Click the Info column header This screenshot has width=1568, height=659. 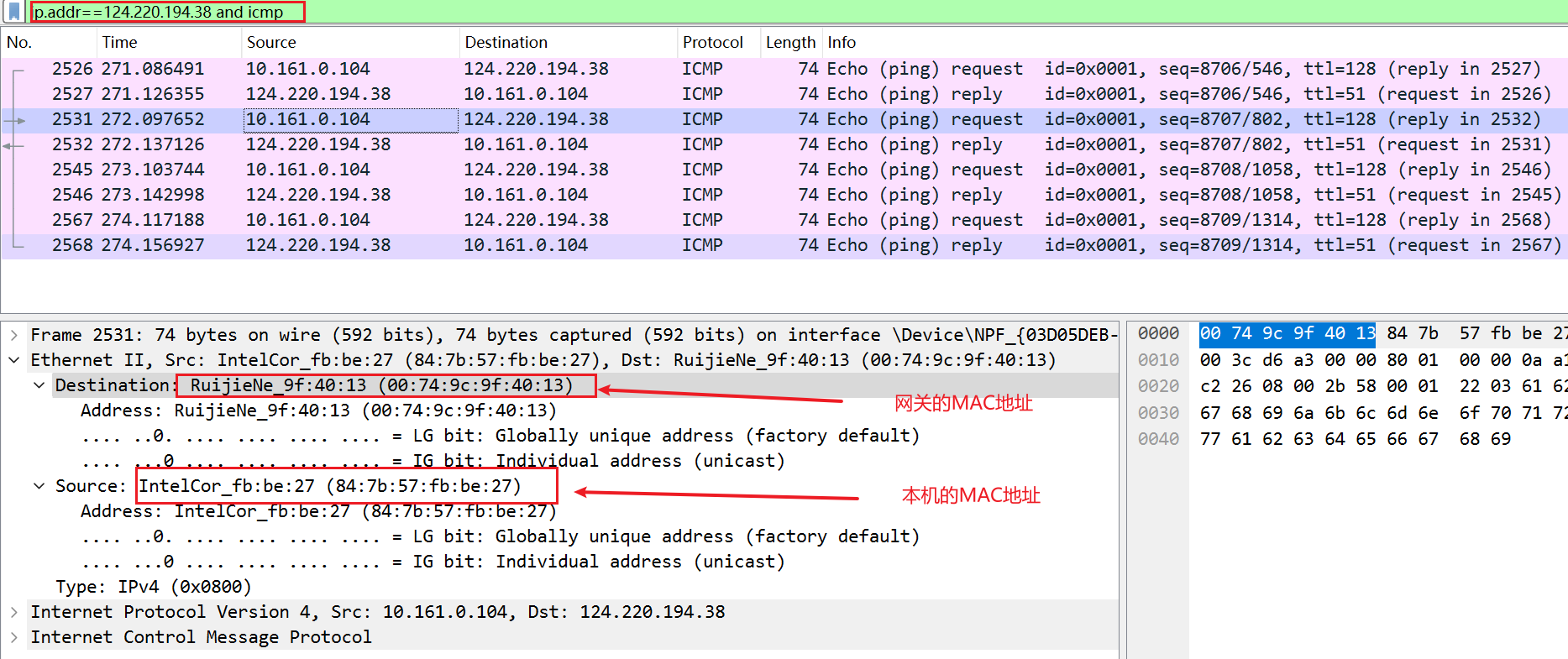(1194, 42)
